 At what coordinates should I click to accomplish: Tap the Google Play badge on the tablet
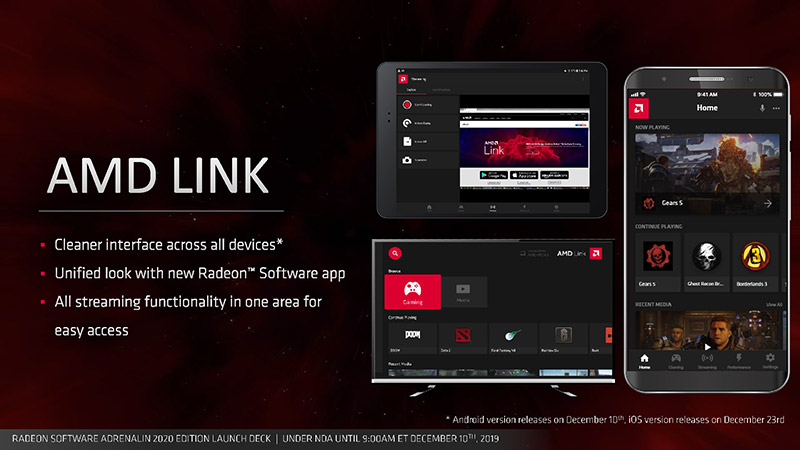(493, 175)
